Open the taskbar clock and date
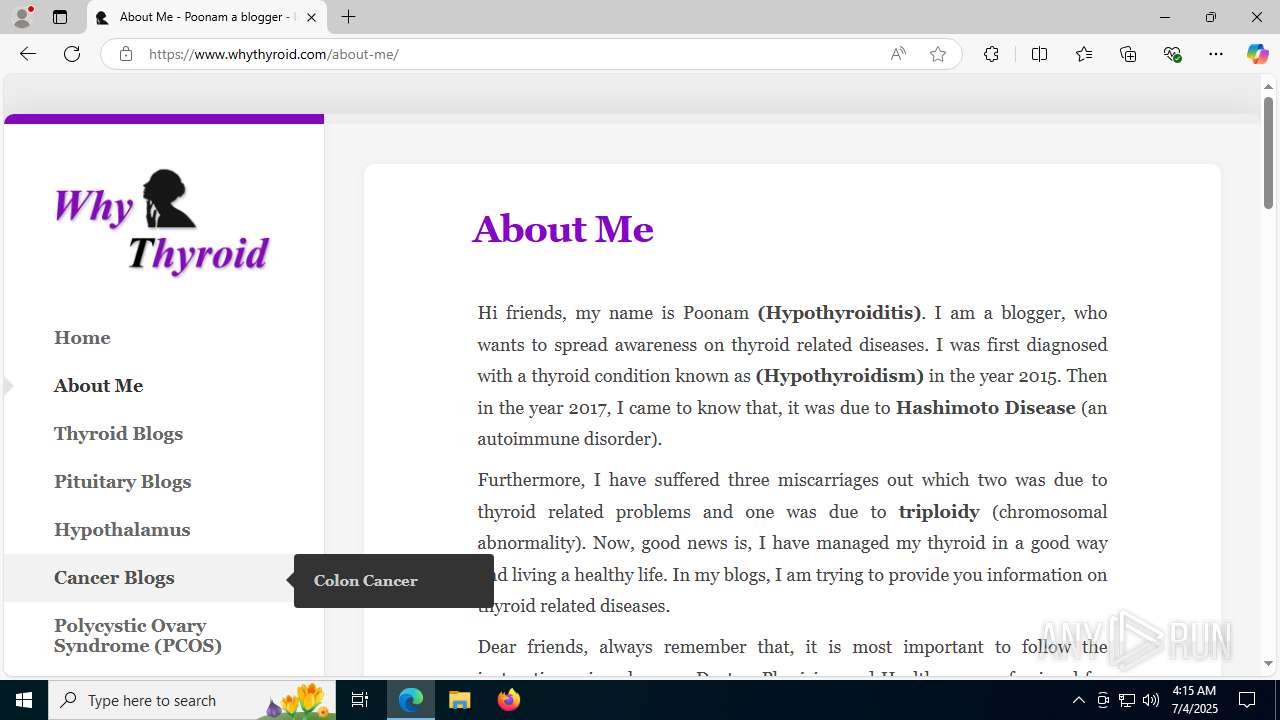The width and height of the screenshot is (1280, 720). pyautogui.click(x=1193, y=700)
